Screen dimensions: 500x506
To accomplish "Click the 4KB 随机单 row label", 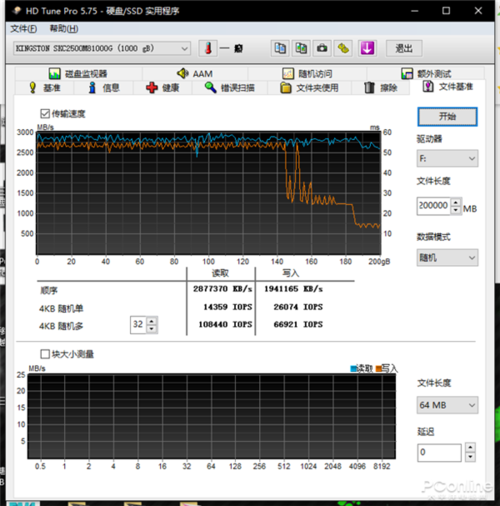I will point(61,308).
